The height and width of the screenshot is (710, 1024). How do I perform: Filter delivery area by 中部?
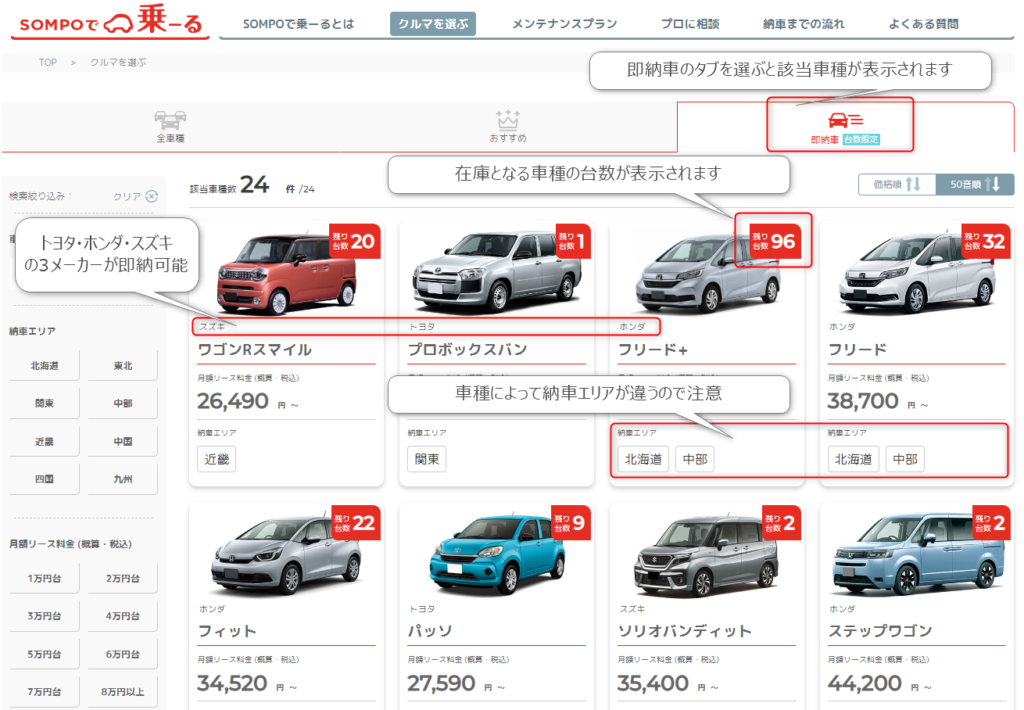123,404
